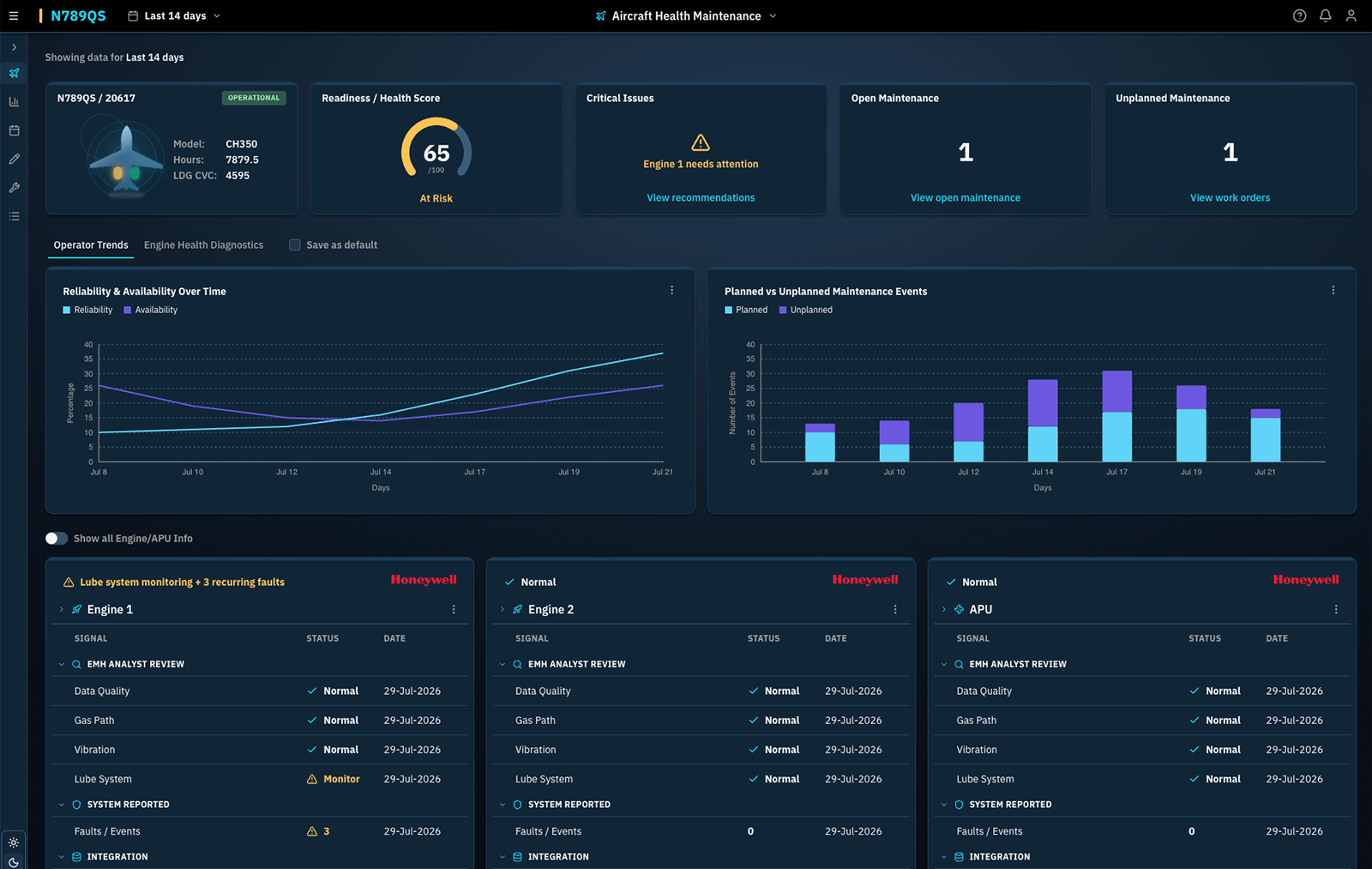Select the Jul 14 bar in maintenance chart

click(x=1043, y=420)
